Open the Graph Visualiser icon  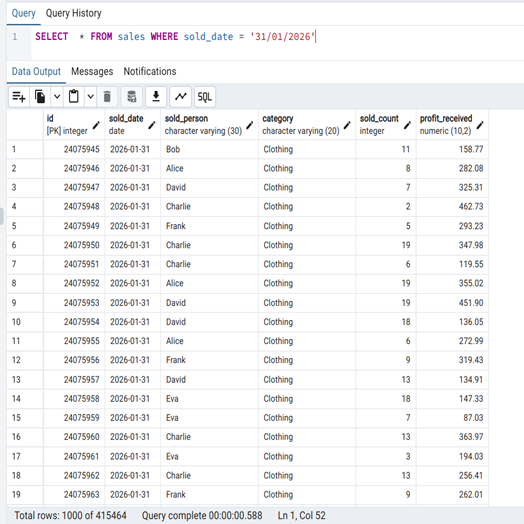coord(180,97)
